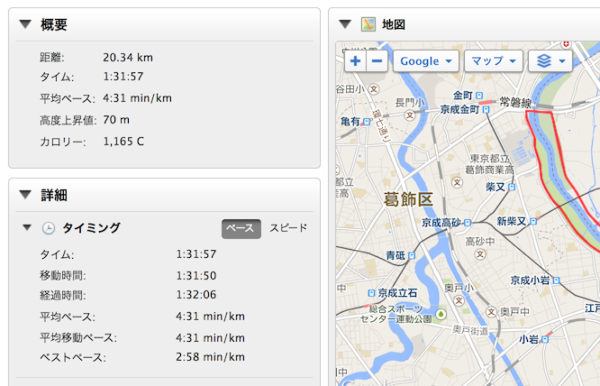Click the 亀有 station icon
Viewport: 600px width, 386px height.
pyautogui.click(x=367, y=122)
